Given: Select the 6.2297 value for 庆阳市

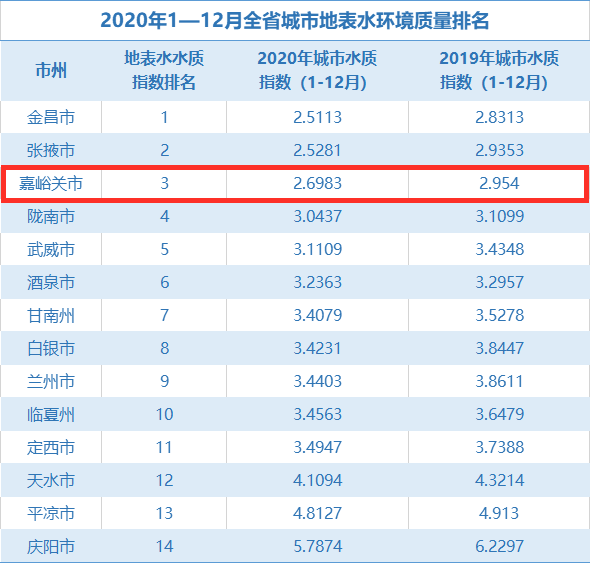Looking at the screenshot, I should 499,546.
